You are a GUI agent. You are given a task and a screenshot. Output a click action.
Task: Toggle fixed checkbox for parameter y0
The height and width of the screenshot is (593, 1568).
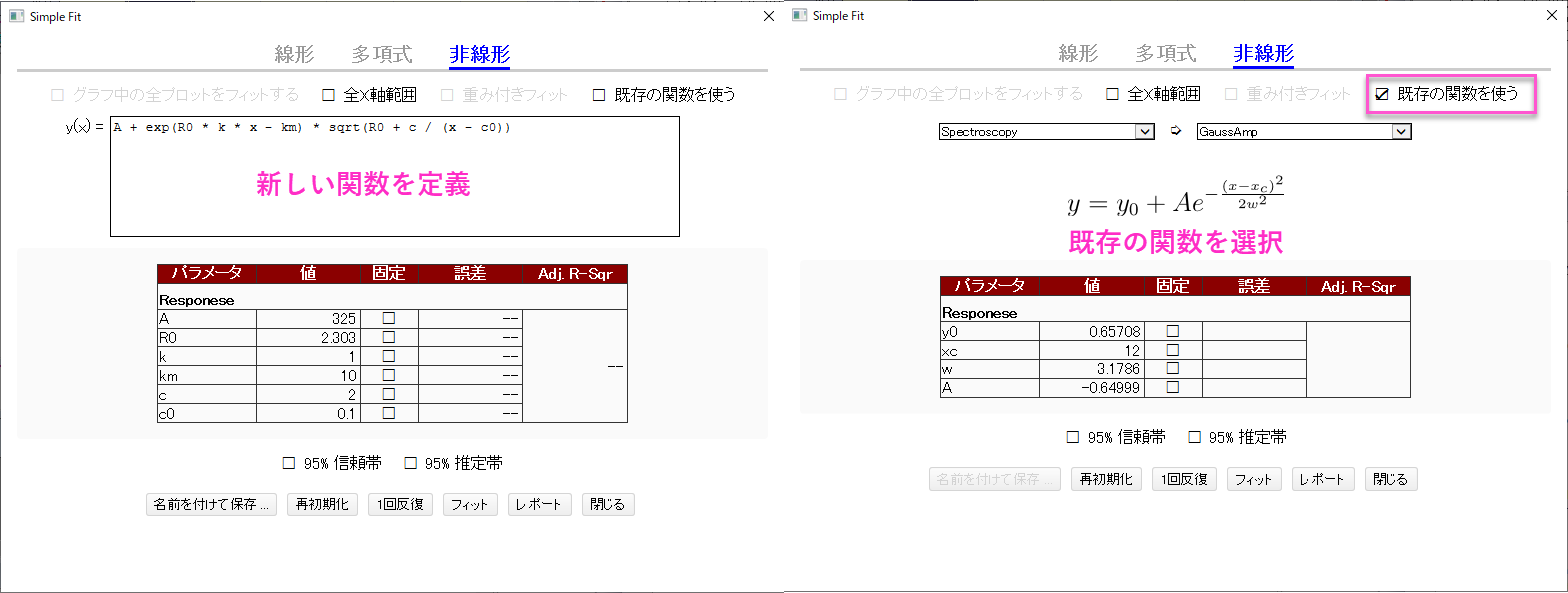click(x=1173, y=331)
